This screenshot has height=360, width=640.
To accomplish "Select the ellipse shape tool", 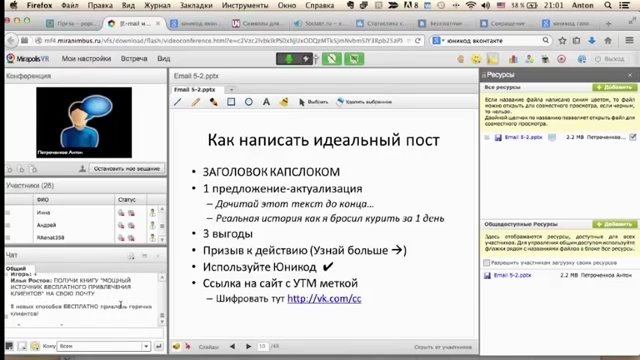I will 249,102.
